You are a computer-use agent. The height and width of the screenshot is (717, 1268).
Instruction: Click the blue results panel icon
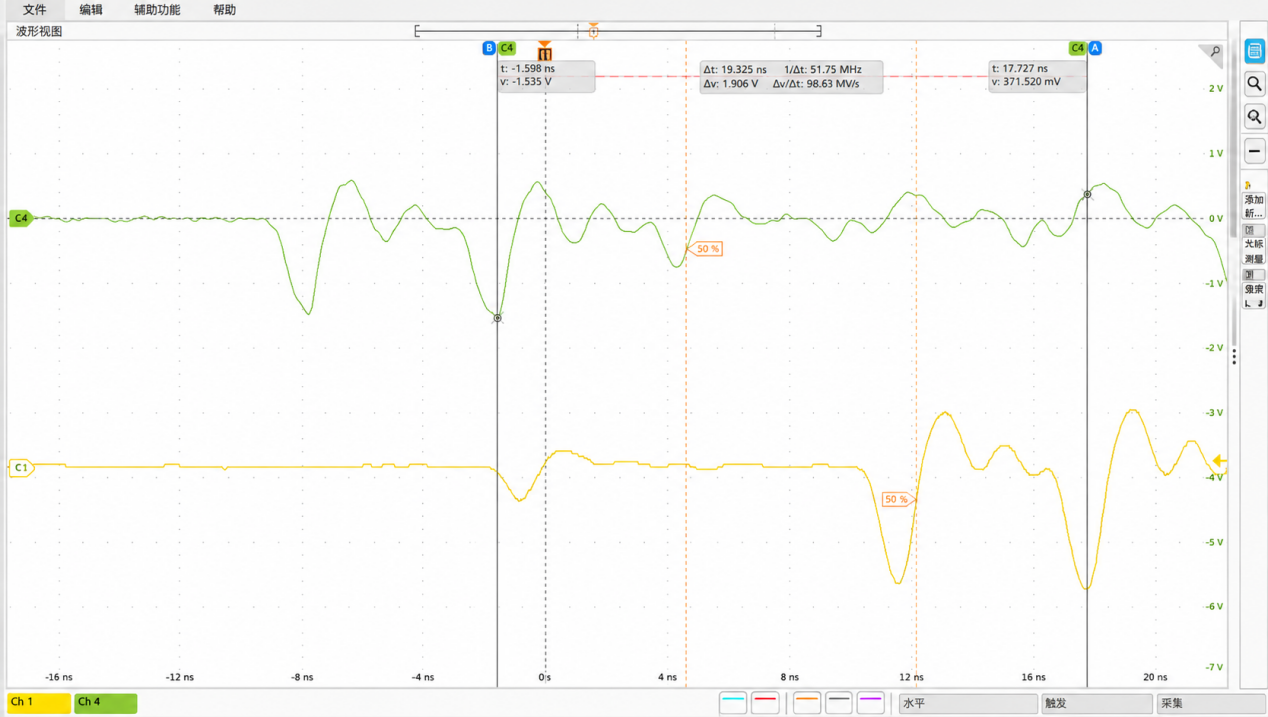tap(1254, 51)
